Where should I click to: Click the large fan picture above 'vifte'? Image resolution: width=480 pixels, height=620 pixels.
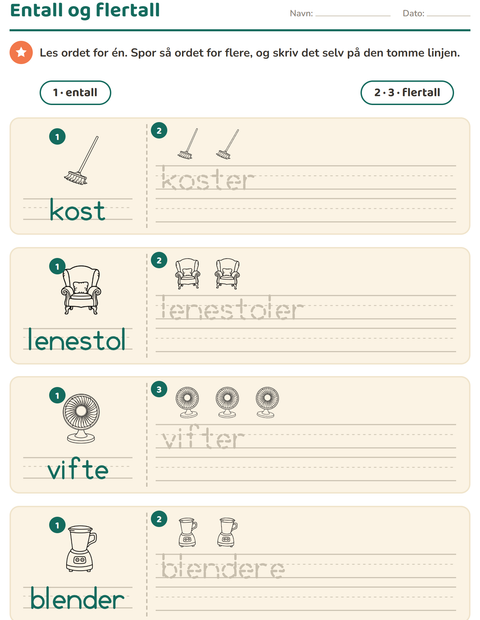tap(81, 418)
